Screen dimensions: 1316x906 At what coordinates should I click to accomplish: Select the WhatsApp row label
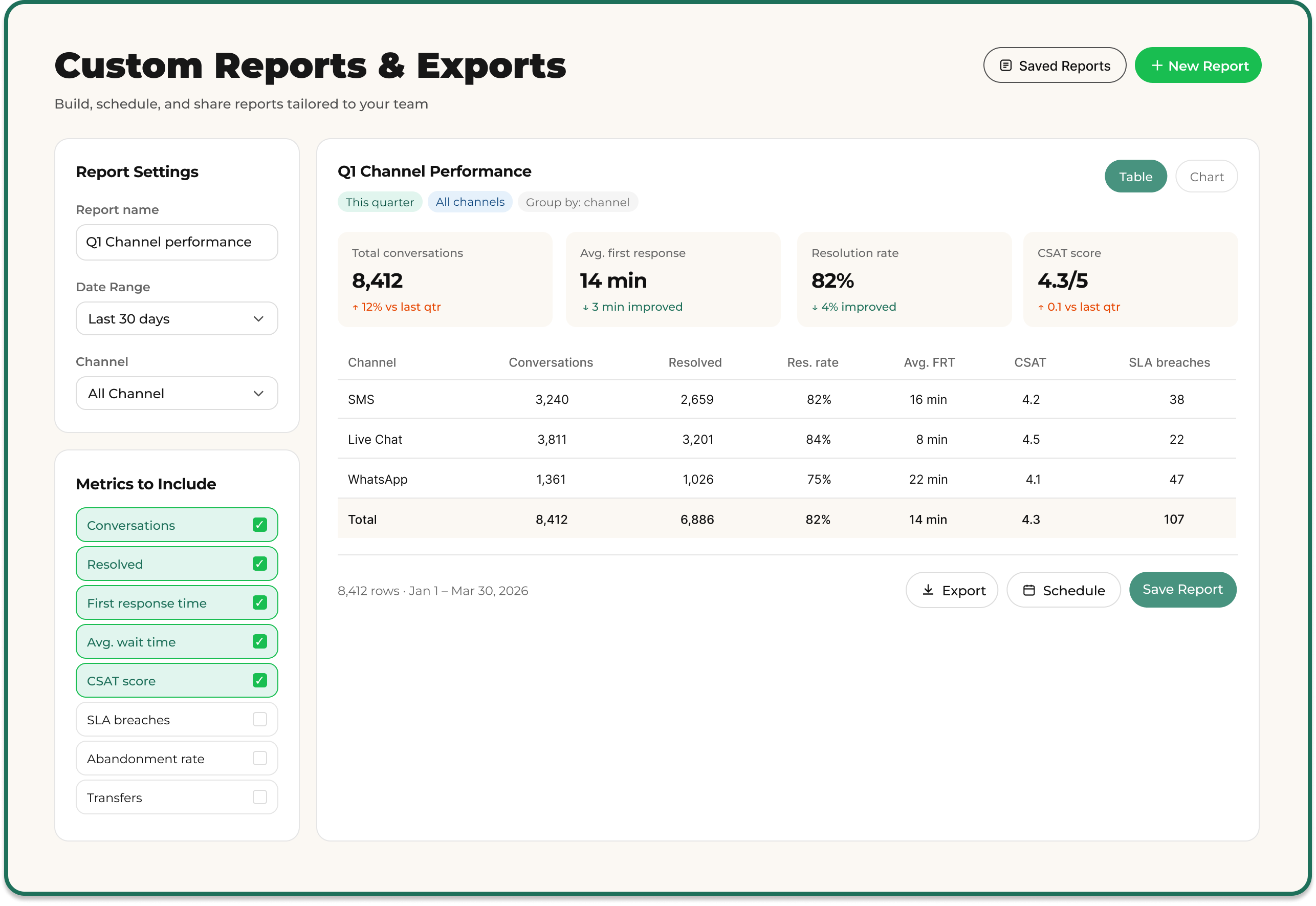(378, 480)
